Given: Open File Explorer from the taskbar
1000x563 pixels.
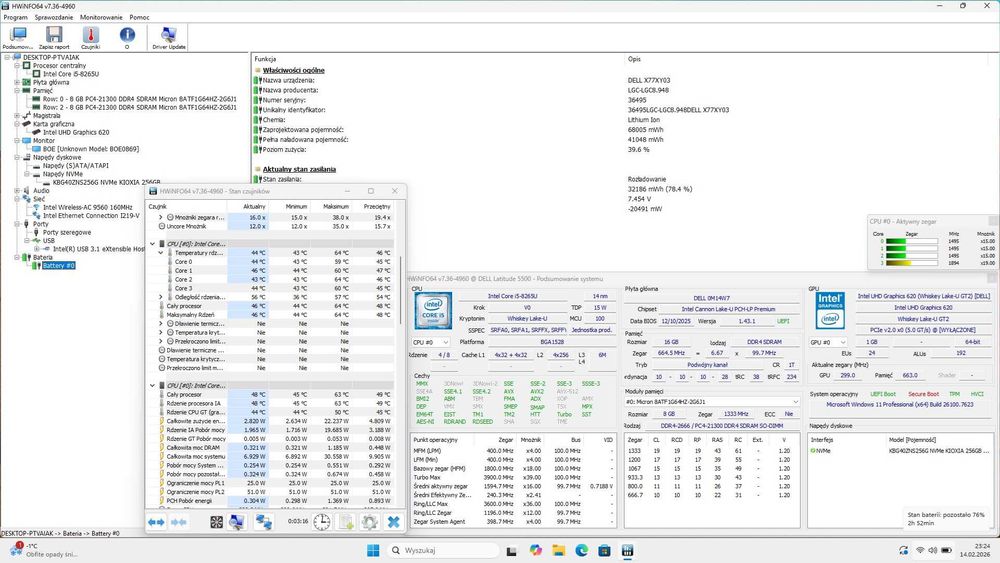Looking at the screenshot, I should point(559,550).
